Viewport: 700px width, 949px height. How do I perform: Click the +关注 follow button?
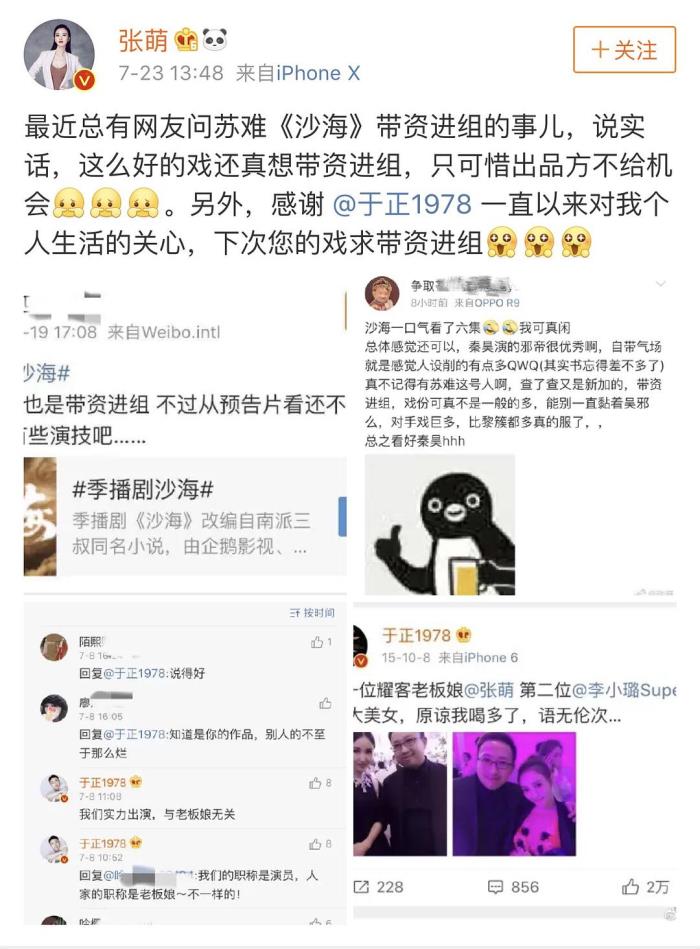pyautogui.click(x=624, y=50)
